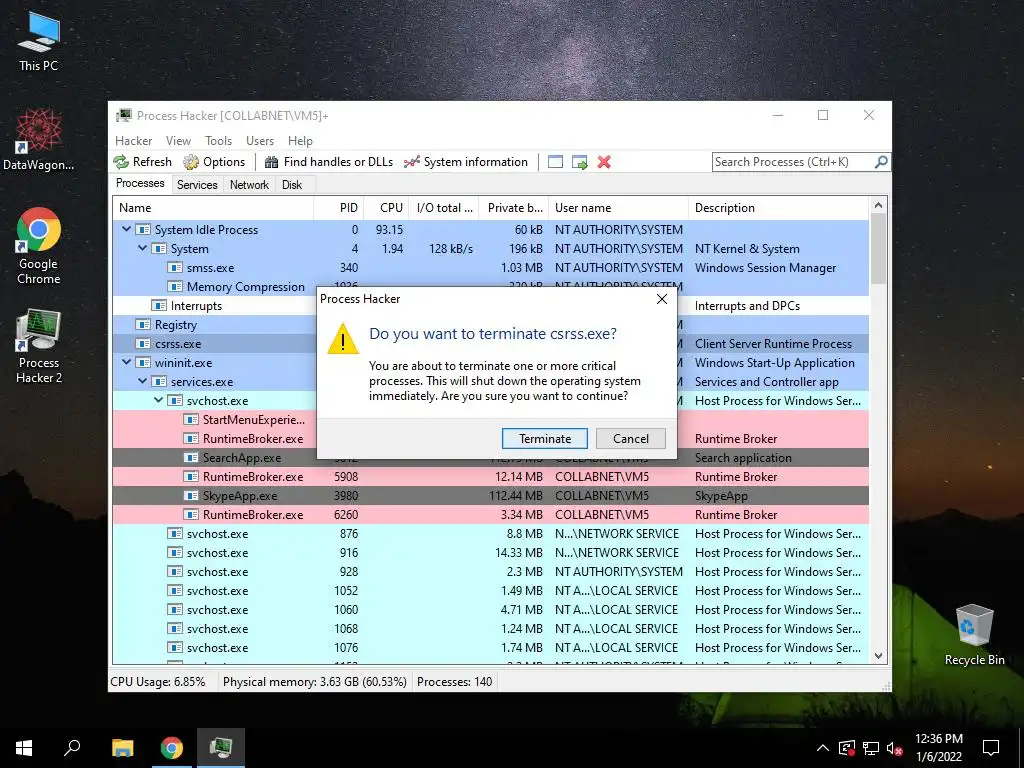Screen dimensions: 1024x768
Task: Select RuntimeBroker.exe with PID 6260
Action: 490,515
